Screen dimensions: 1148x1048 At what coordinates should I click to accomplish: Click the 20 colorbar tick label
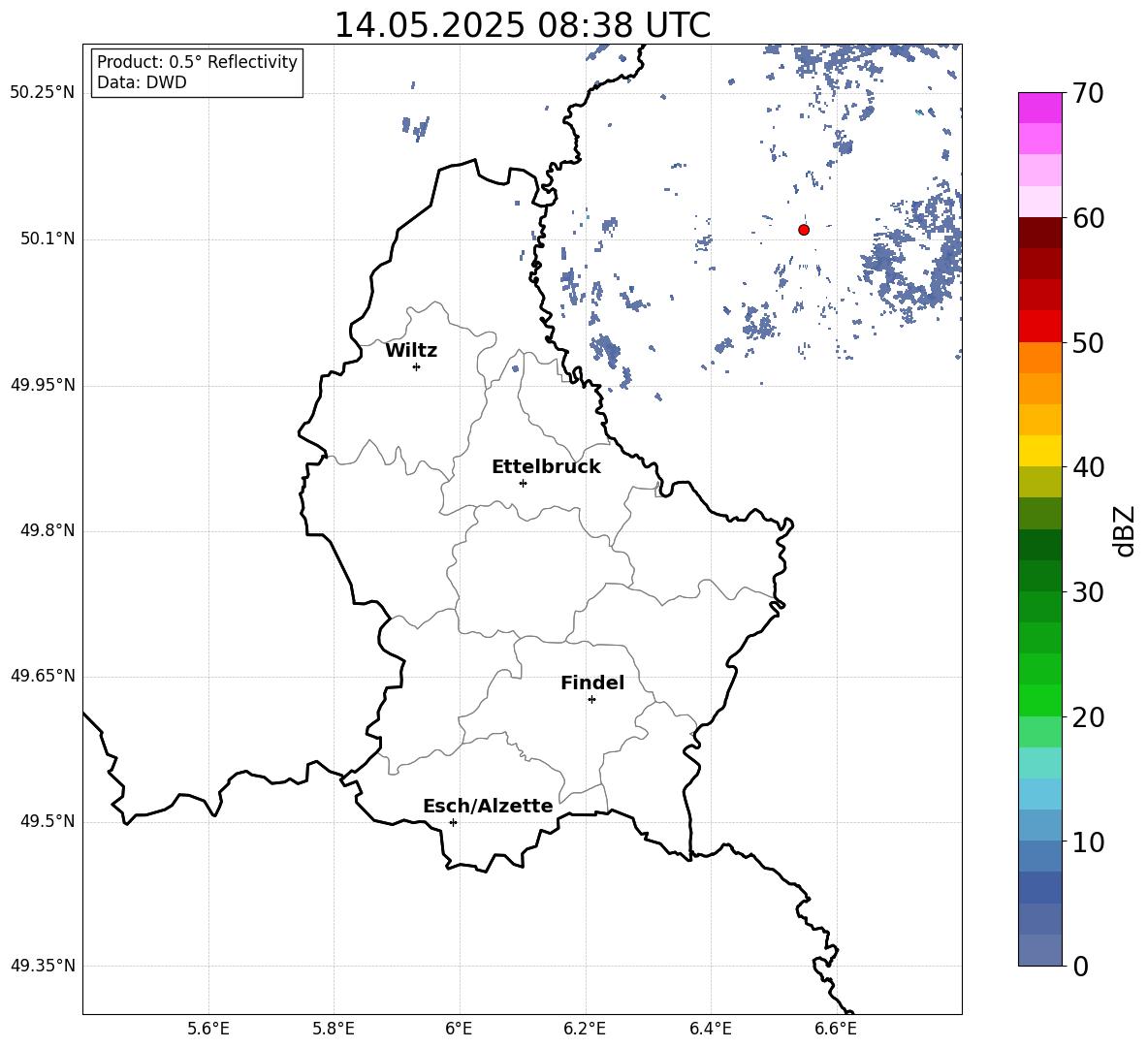click(x=1088, y=717)
